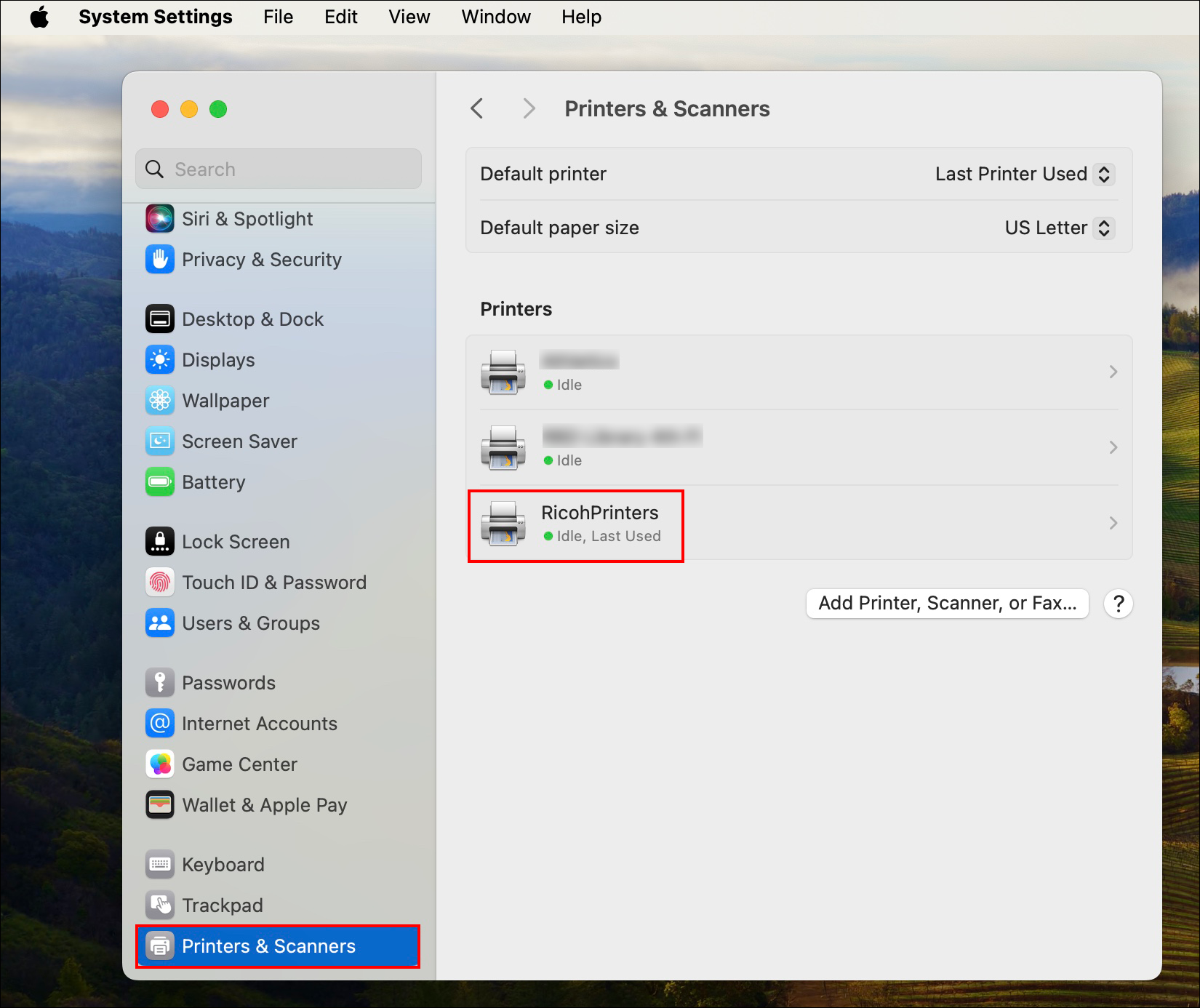This screenshot has width=1200, height=1008.
Task: Open Desktop & Dock icon
Action: click(160, 319)
